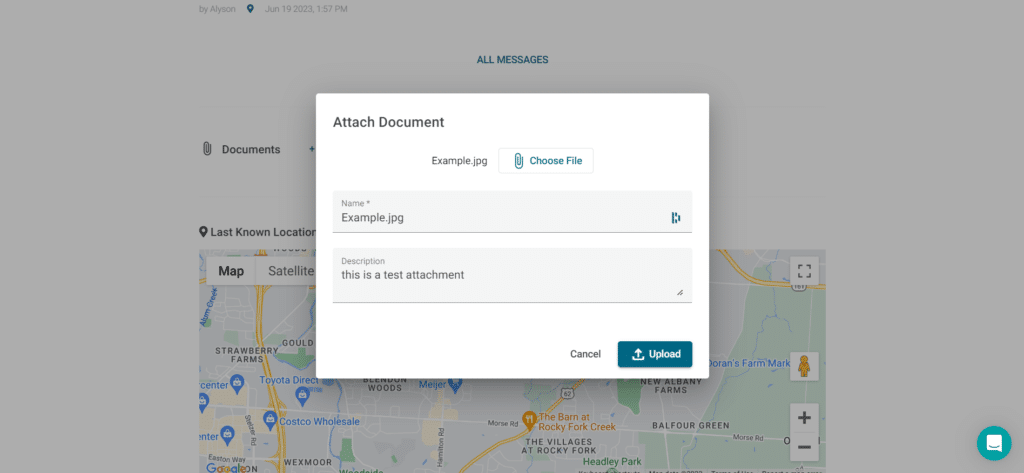Focus the Name input field
The height and width of the screenshot is (473, 1024).
click(500, 217)
